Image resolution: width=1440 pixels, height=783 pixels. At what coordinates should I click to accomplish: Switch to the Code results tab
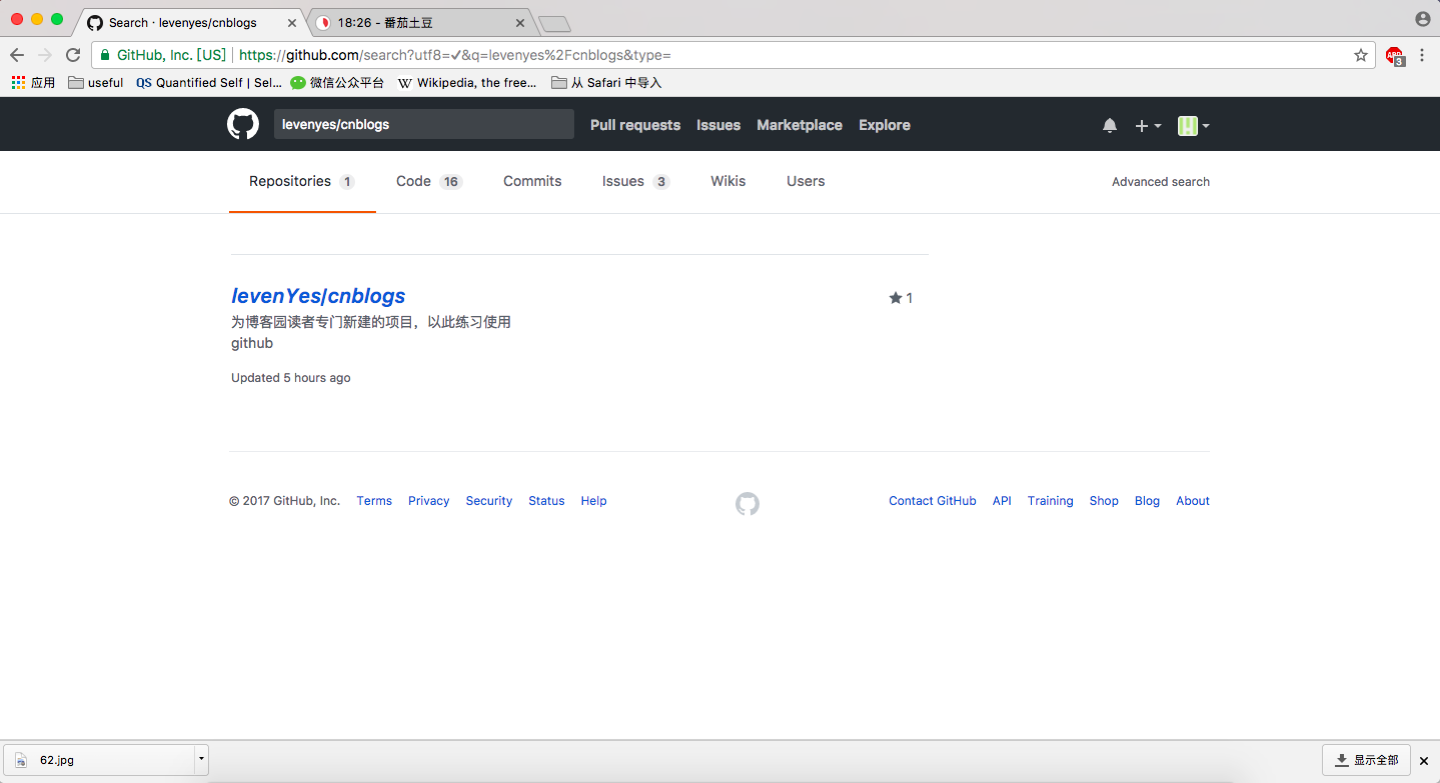coord(429,182)
